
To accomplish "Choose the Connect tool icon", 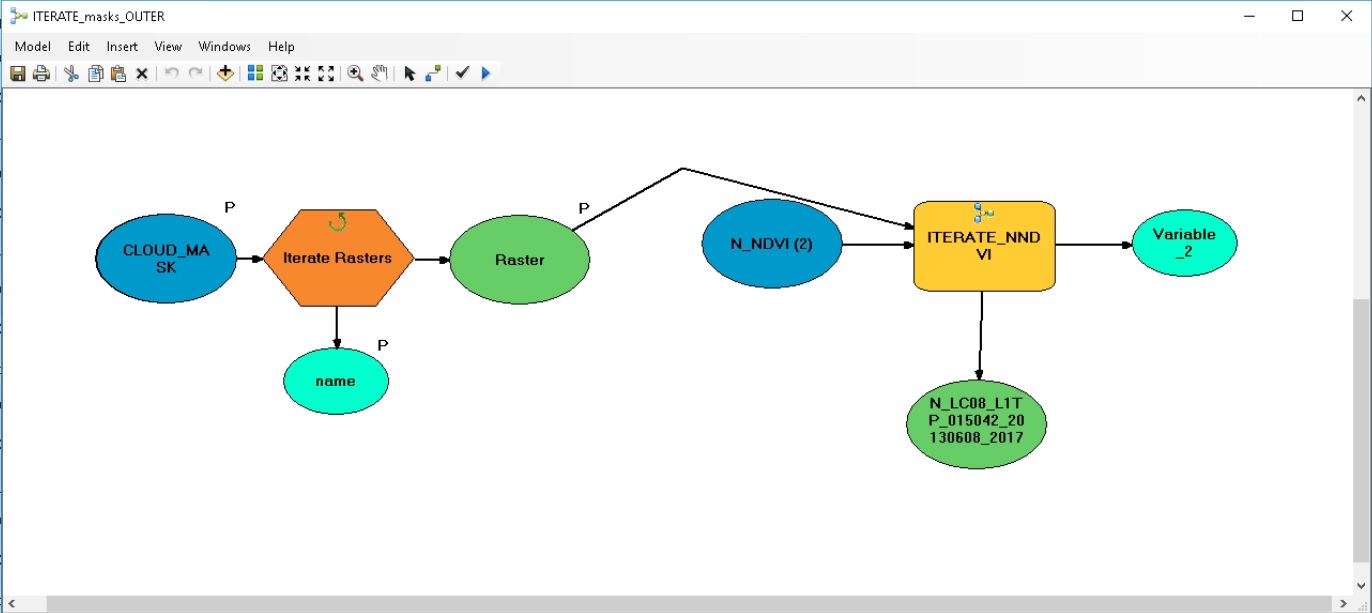I will pyautogui.click(x=433, y=73).
